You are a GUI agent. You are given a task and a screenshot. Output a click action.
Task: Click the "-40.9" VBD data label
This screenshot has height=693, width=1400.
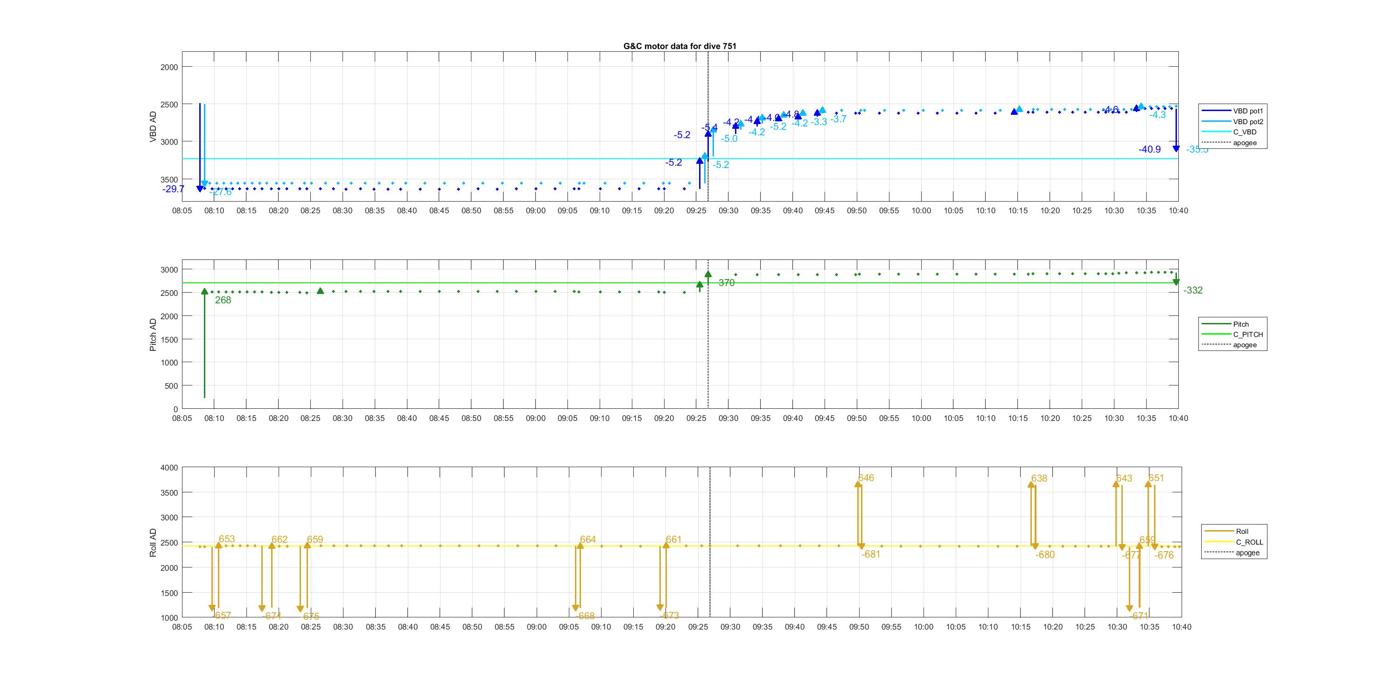click(1150, 150)
